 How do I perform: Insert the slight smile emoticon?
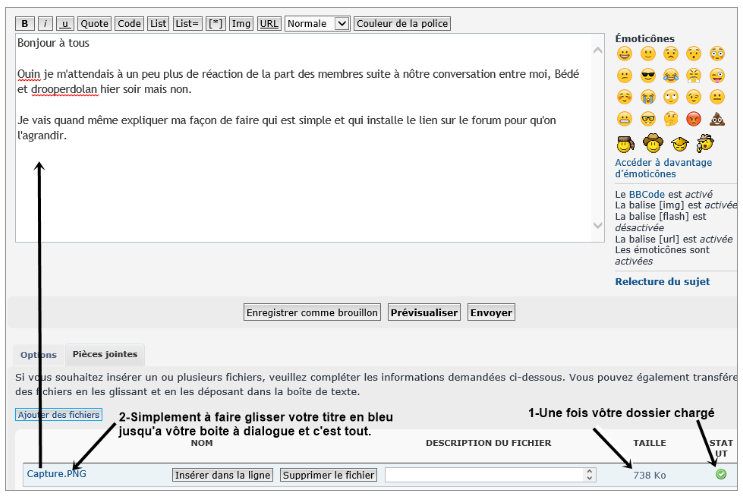coord(647,54)
